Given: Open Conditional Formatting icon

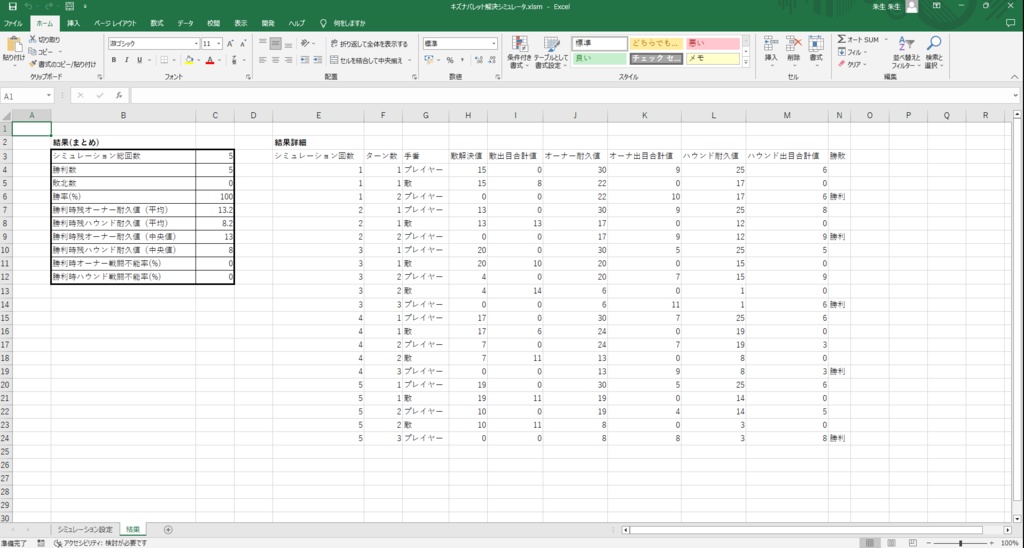Looking at the screenshot, I should click(x=519, y=44).
